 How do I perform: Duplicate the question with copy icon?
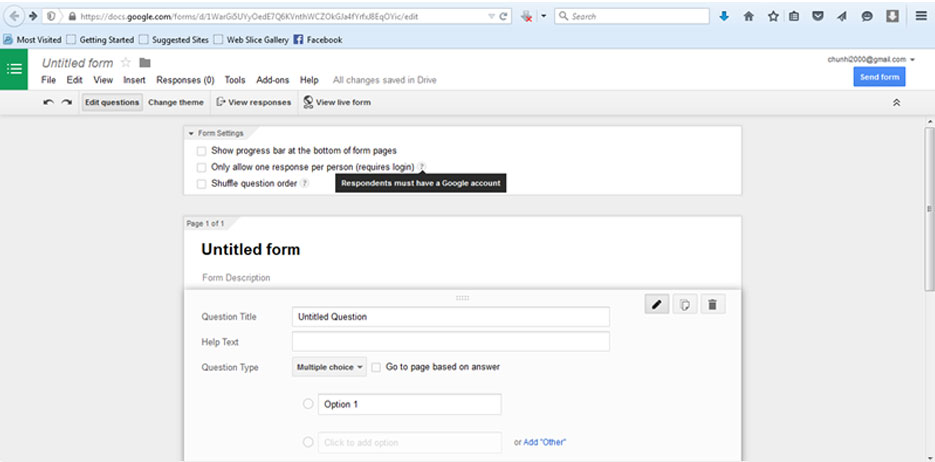pos(685,305)
